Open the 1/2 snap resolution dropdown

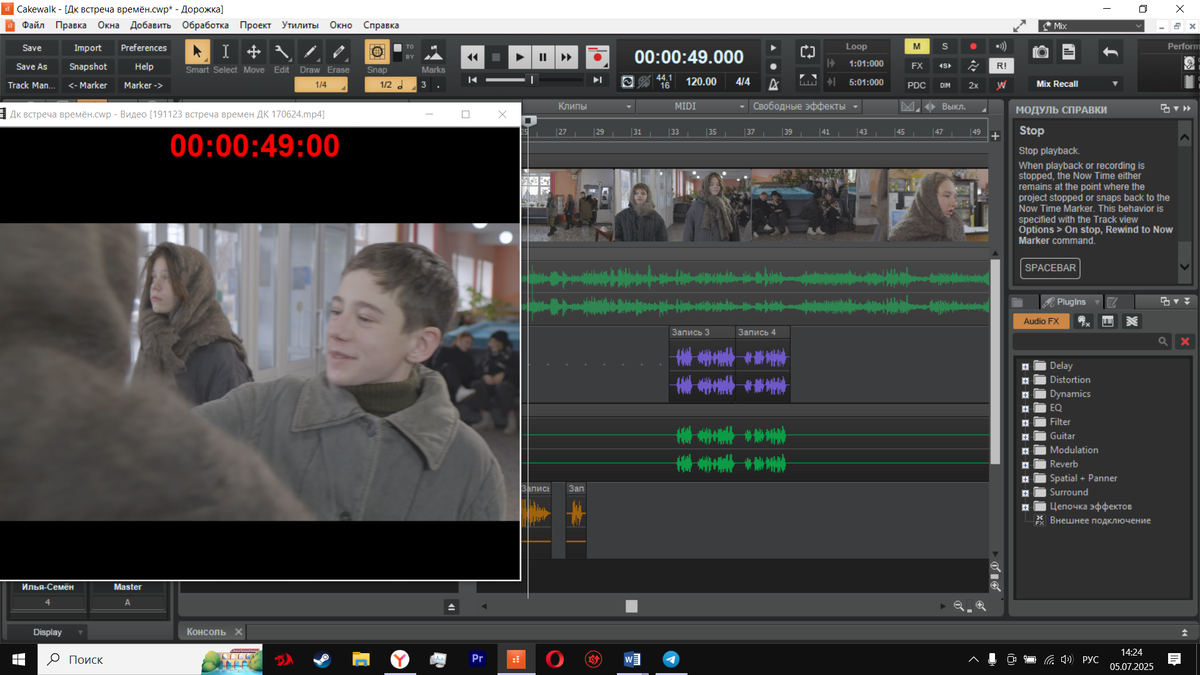390,85
